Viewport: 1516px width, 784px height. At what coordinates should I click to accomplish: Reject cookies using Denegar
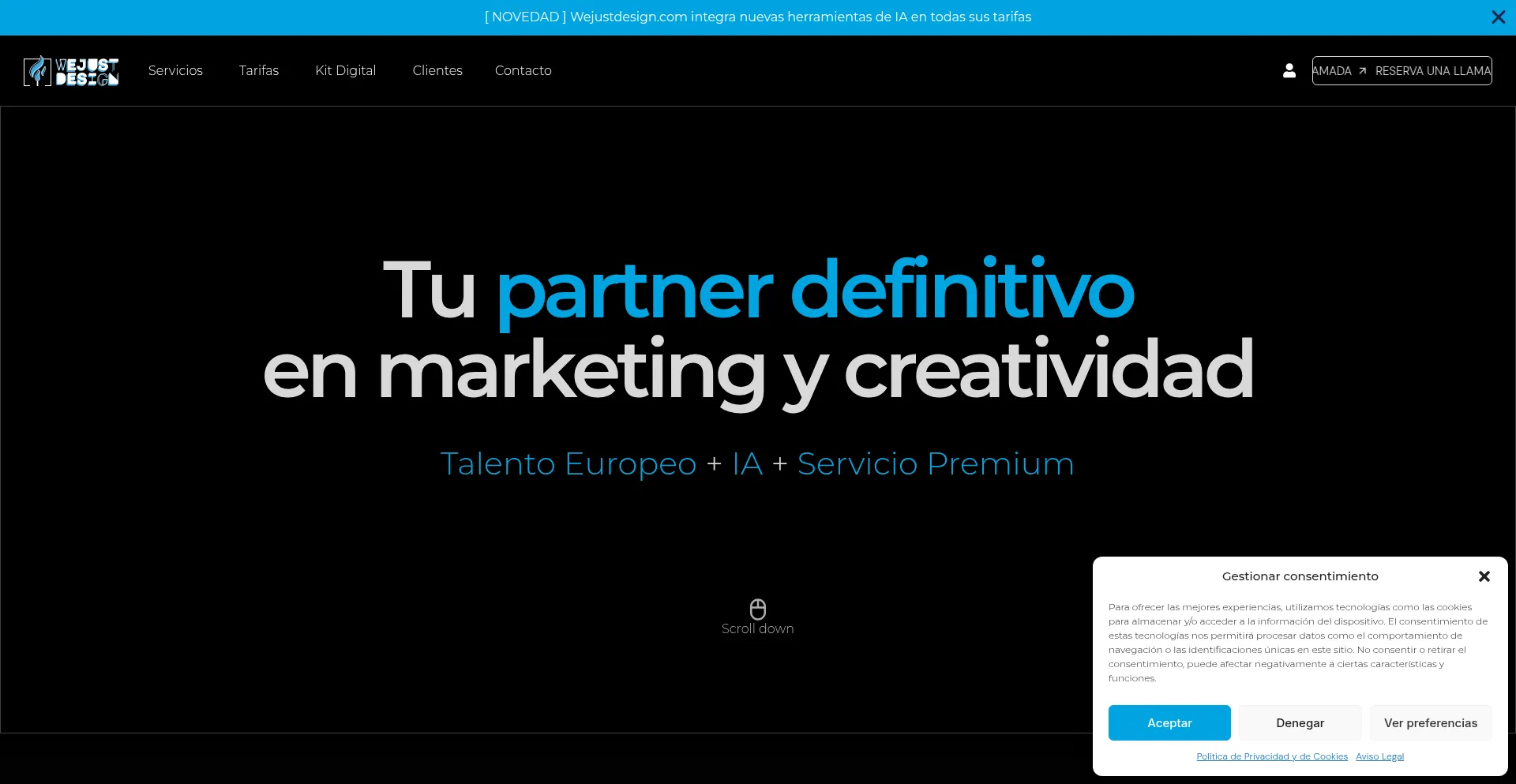point(1300,723)
